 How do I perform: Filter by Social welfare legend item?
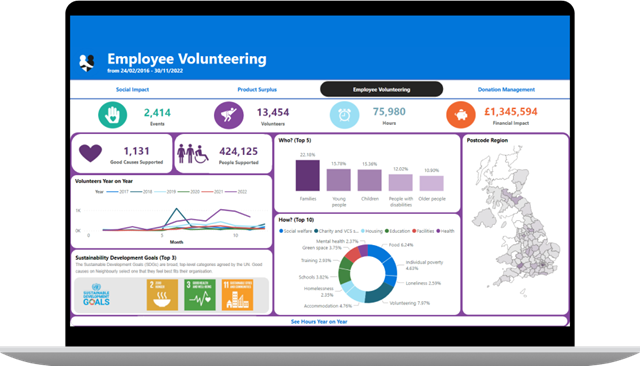296,231
